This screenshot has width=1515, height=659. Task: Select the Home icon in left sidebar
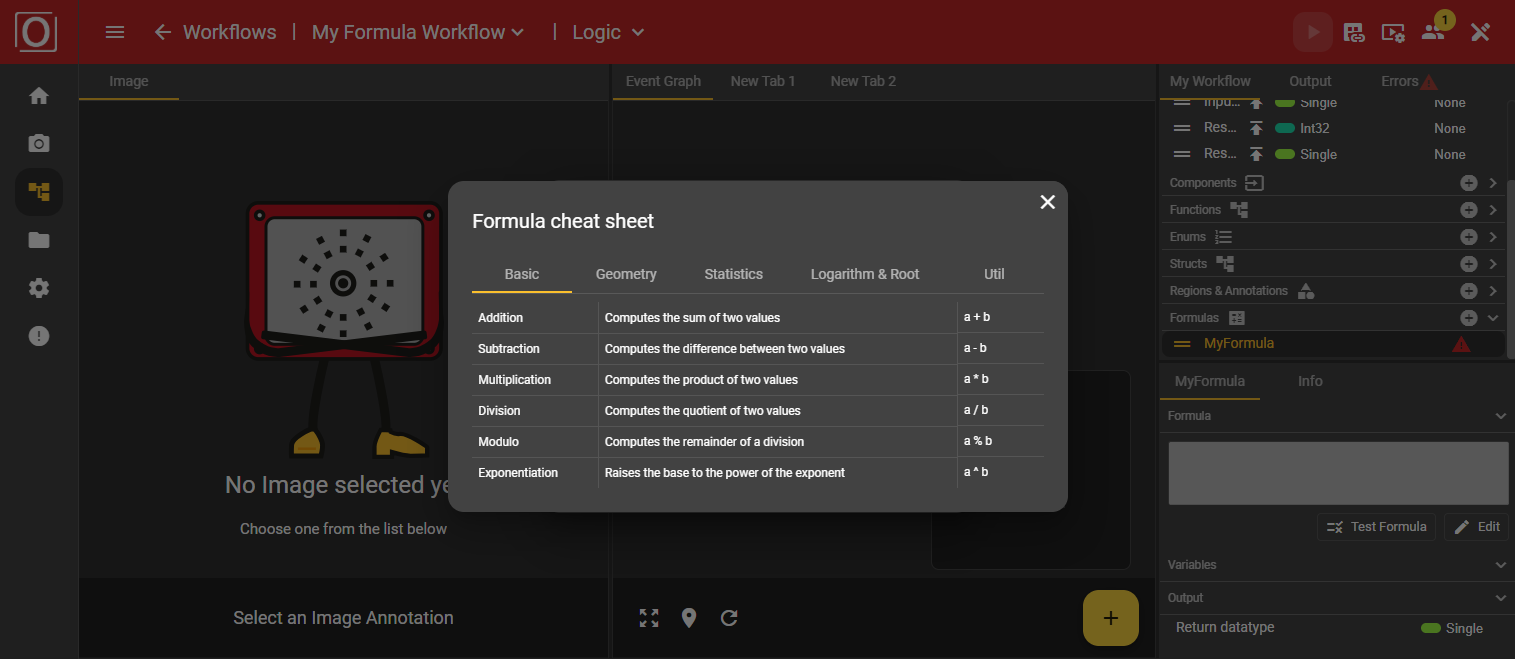click(x=38, y=95)
